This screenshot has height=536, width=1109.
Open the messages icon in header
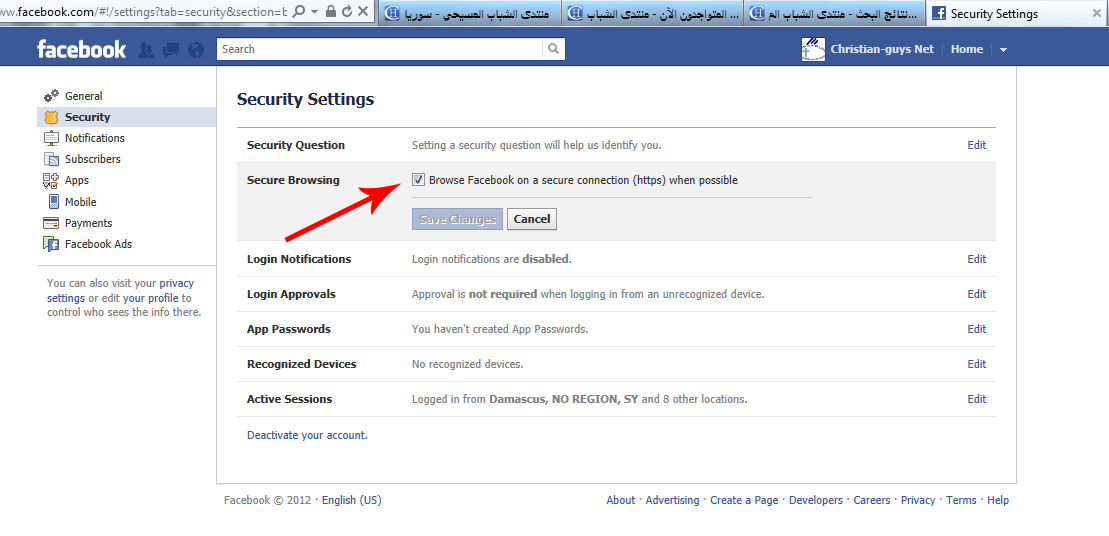point(171,50)
